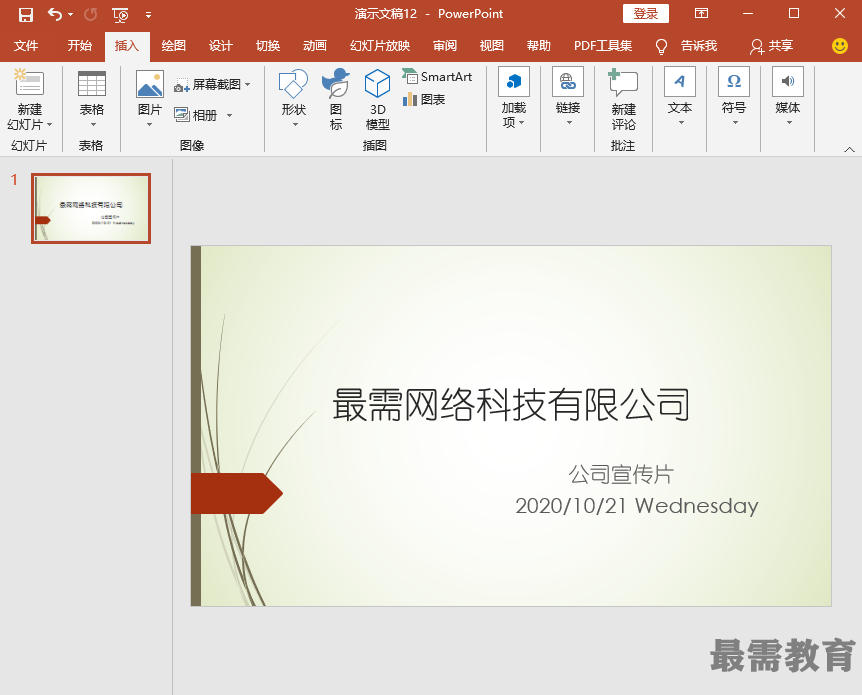Send feedback via the smiley icon

[840, 46]
